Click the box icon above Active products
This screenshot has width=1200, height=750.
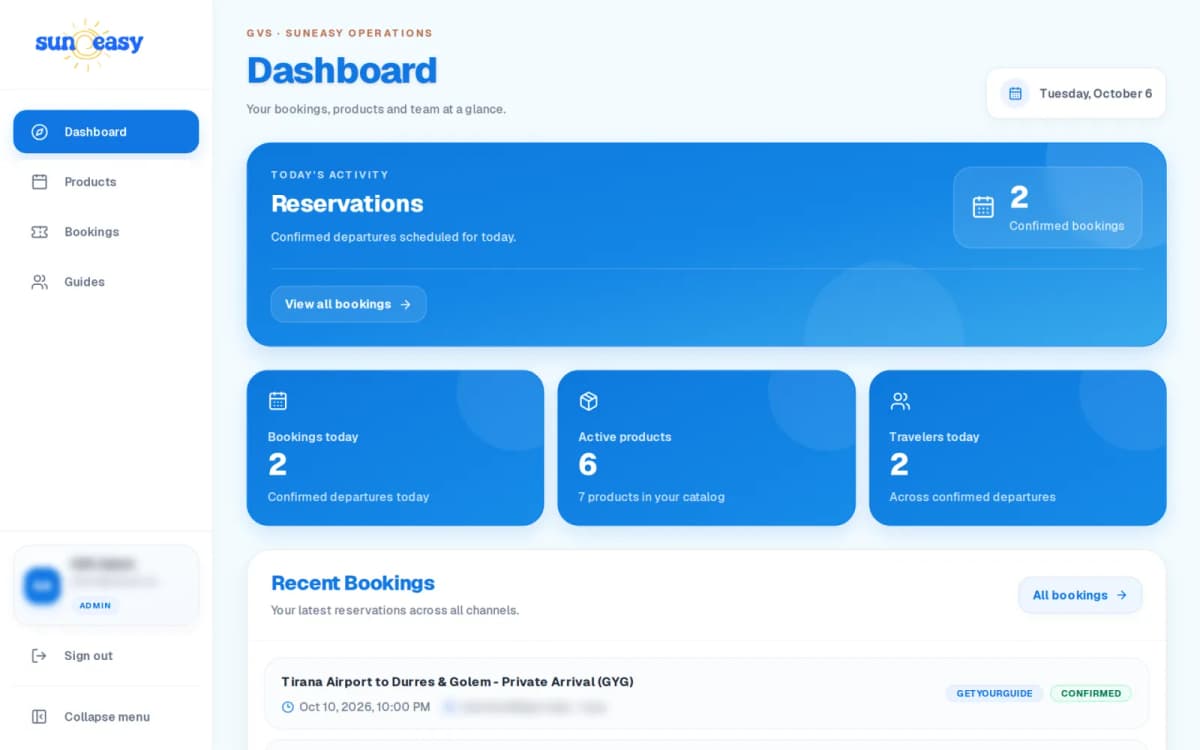click(x=589, y=401)
